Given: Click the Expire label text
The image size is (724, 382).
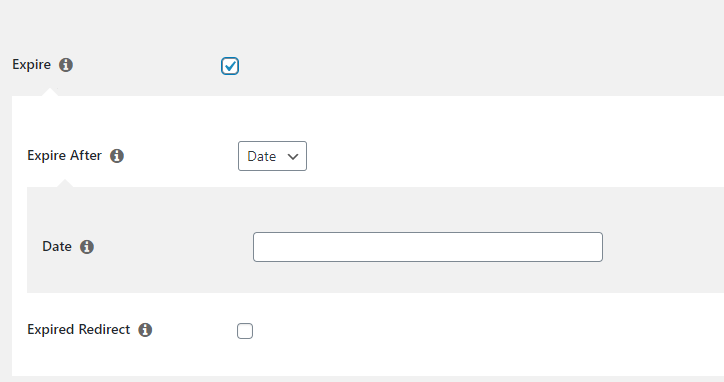Looking at the screenshot, I should tap(31, 65).
